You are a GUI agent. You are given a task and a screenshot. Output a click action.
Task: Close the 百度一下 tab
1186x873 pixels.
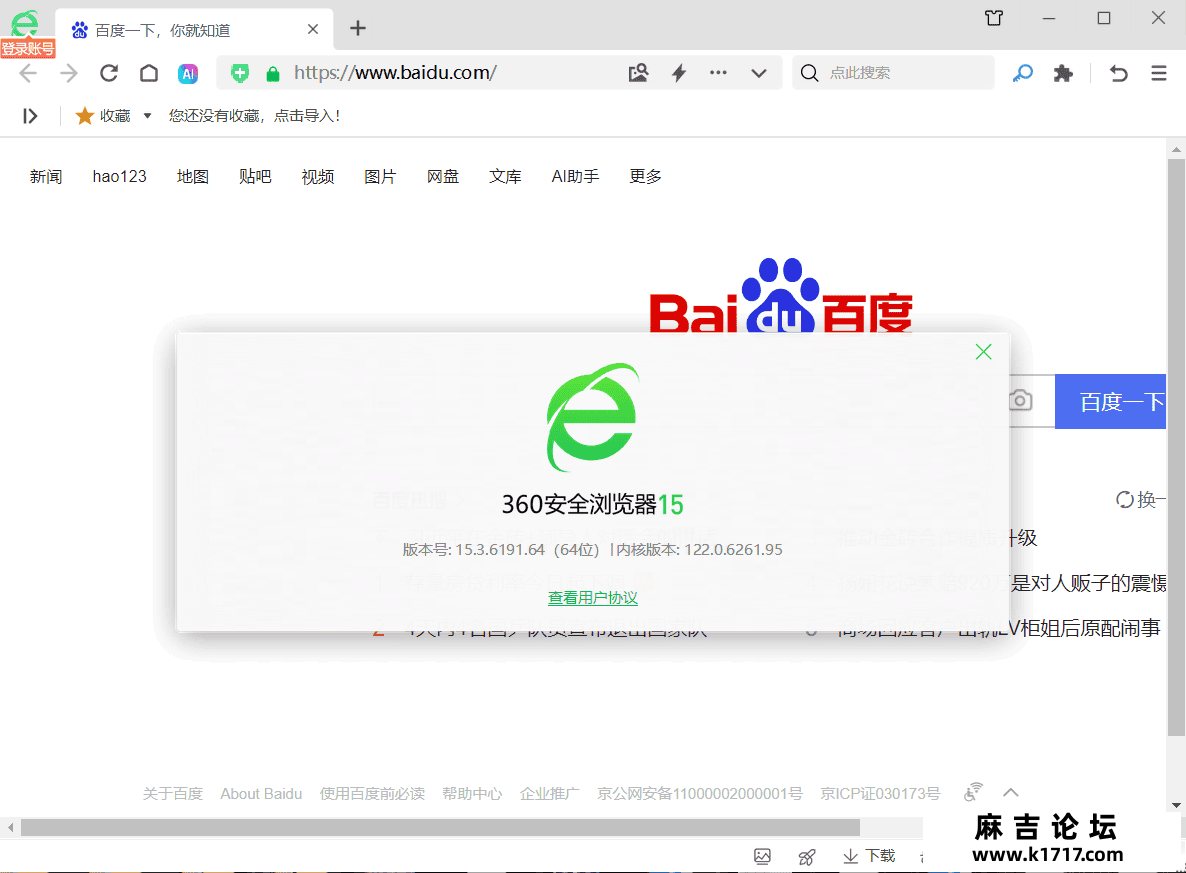(x=313, y=29)
